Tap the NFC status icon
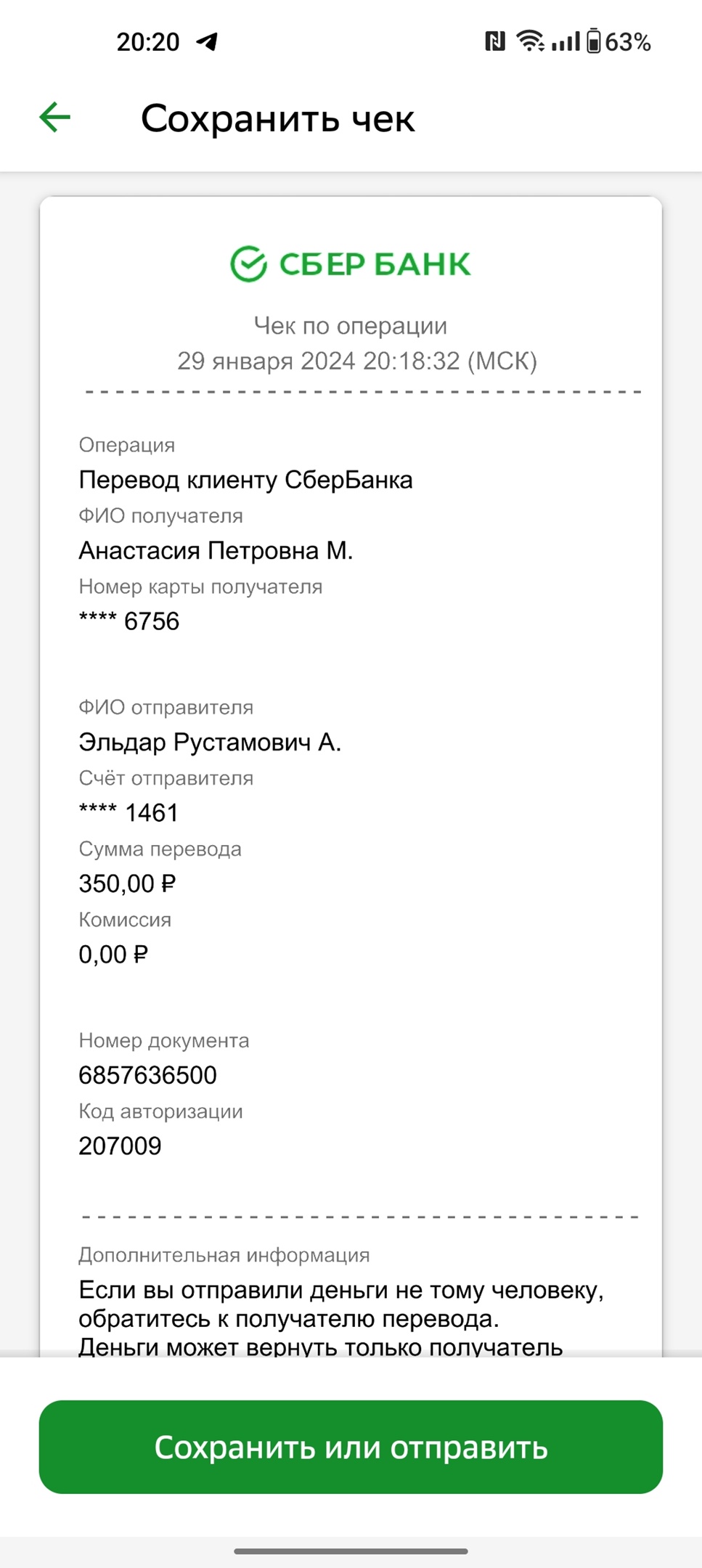This screenshot has height=1568, width=702. (x=494, y=41)
